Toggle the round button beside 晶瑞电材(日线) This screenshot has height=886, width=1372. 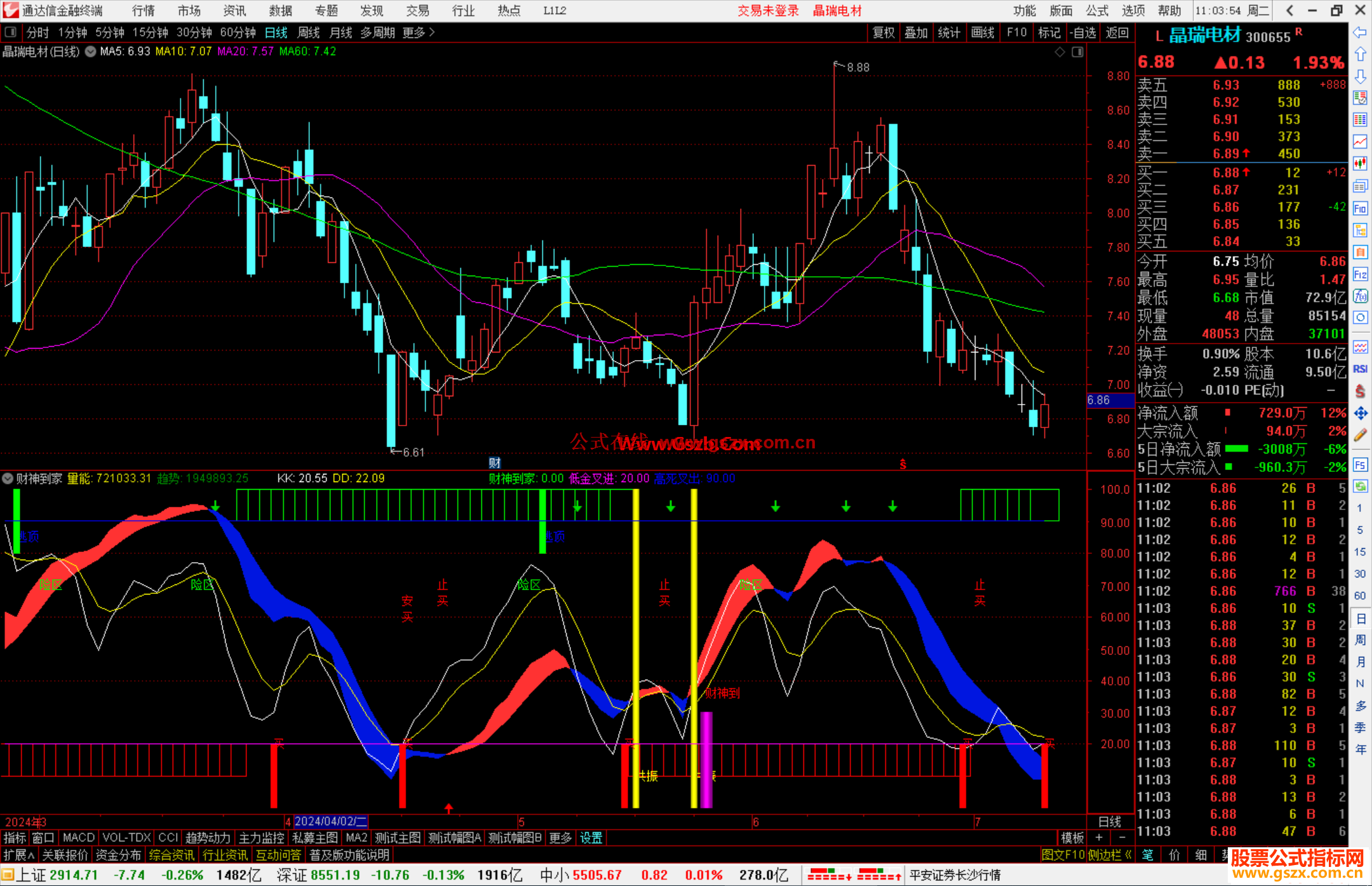91,51
